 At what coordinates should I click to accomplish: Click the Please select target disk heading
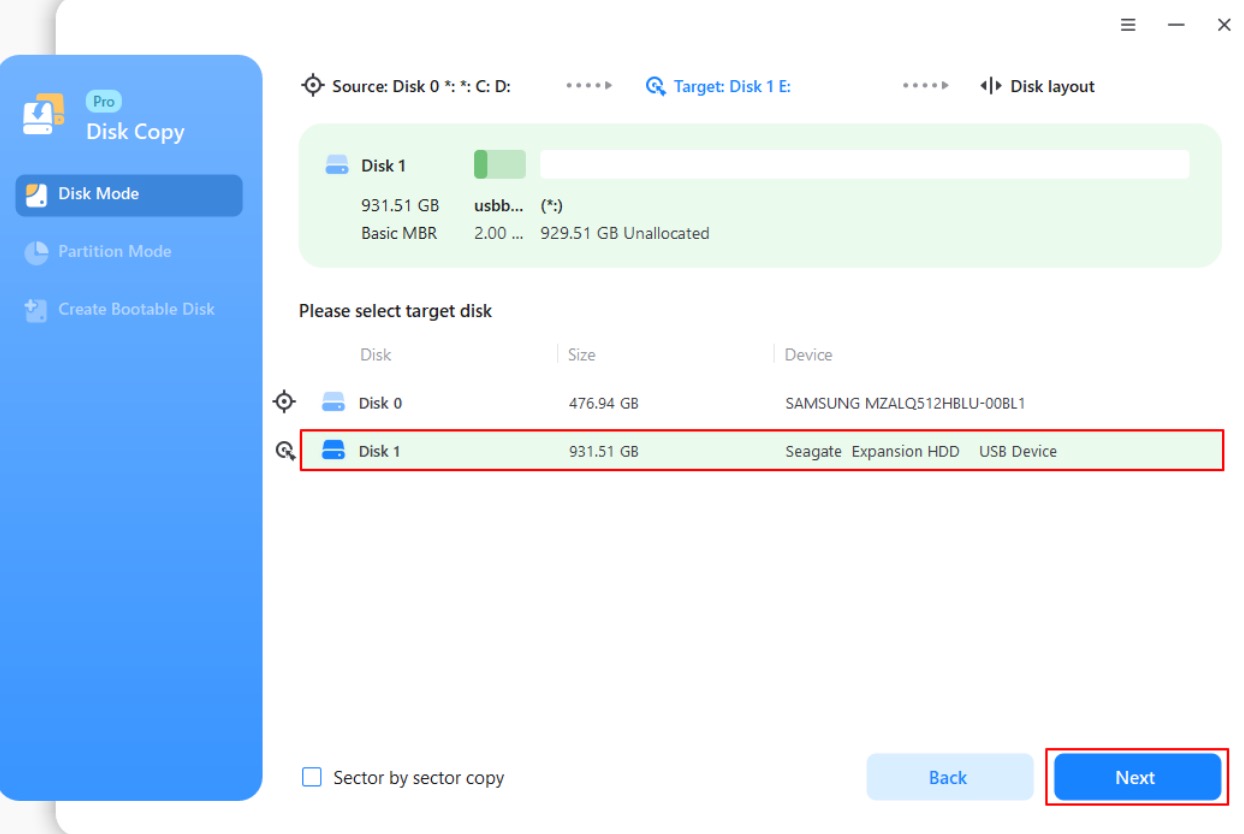396,311
